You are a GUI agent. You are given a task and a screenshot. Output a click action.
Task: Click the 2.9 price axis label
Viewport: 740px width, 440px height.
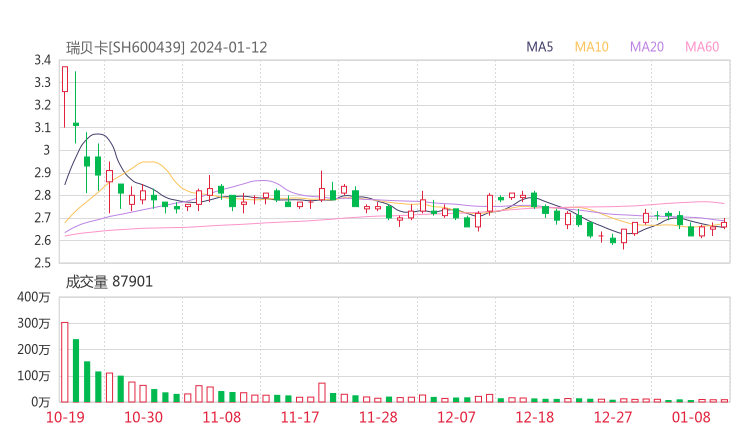42,173
